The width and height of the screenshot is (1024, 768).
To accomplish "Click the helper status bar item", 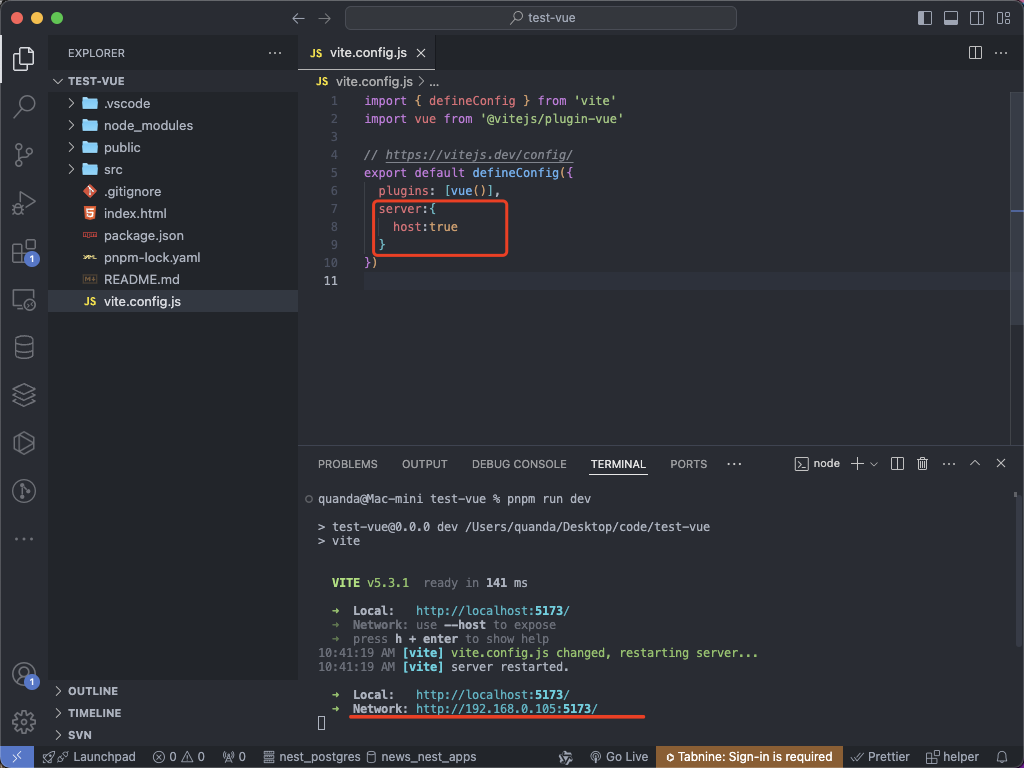I will pos(952,757).
